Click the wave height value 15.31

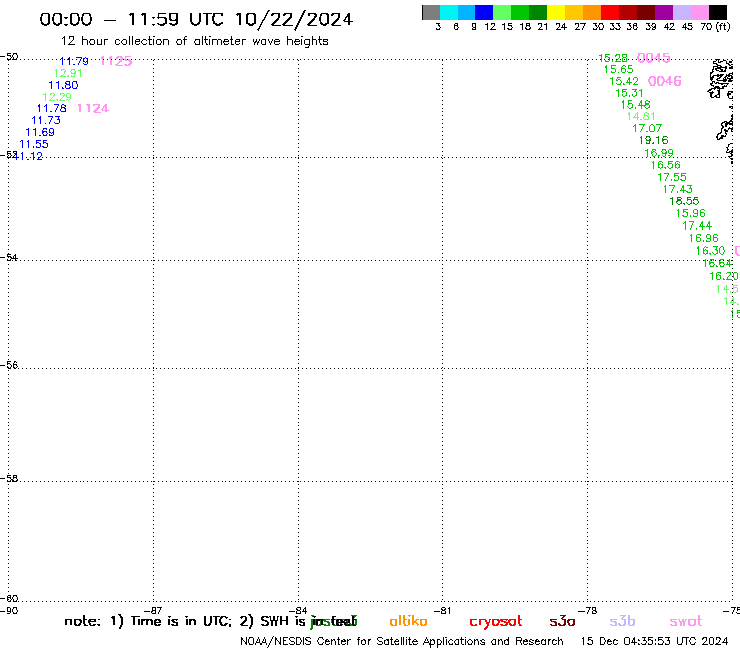630,93
